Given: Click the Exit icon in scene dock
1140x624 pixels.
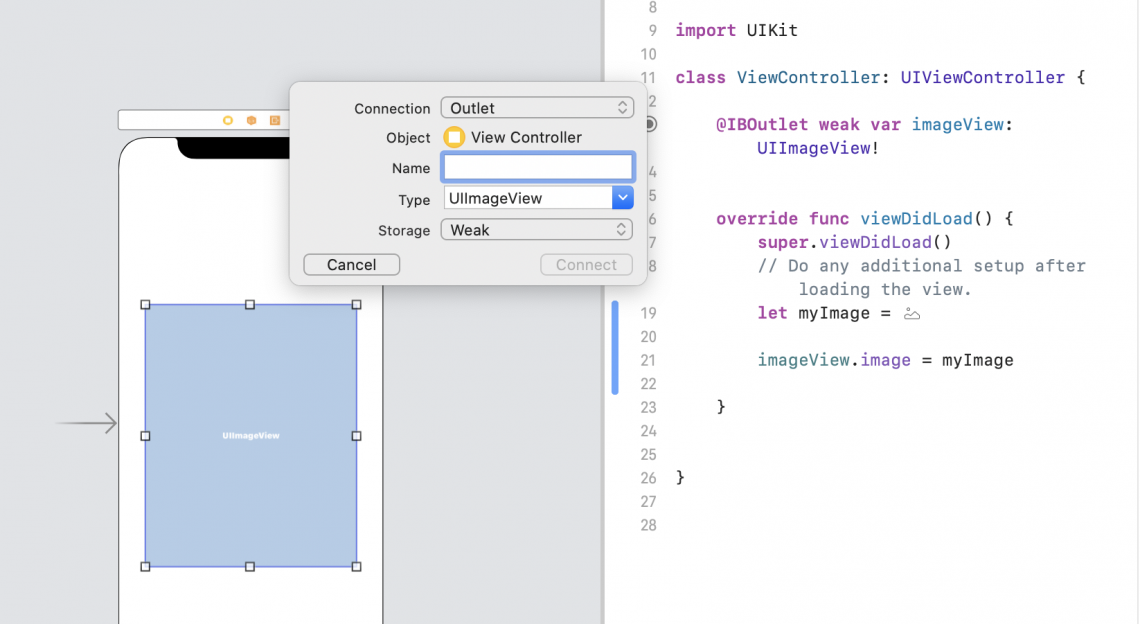Looking at the screenshot, I should point(275,120).
